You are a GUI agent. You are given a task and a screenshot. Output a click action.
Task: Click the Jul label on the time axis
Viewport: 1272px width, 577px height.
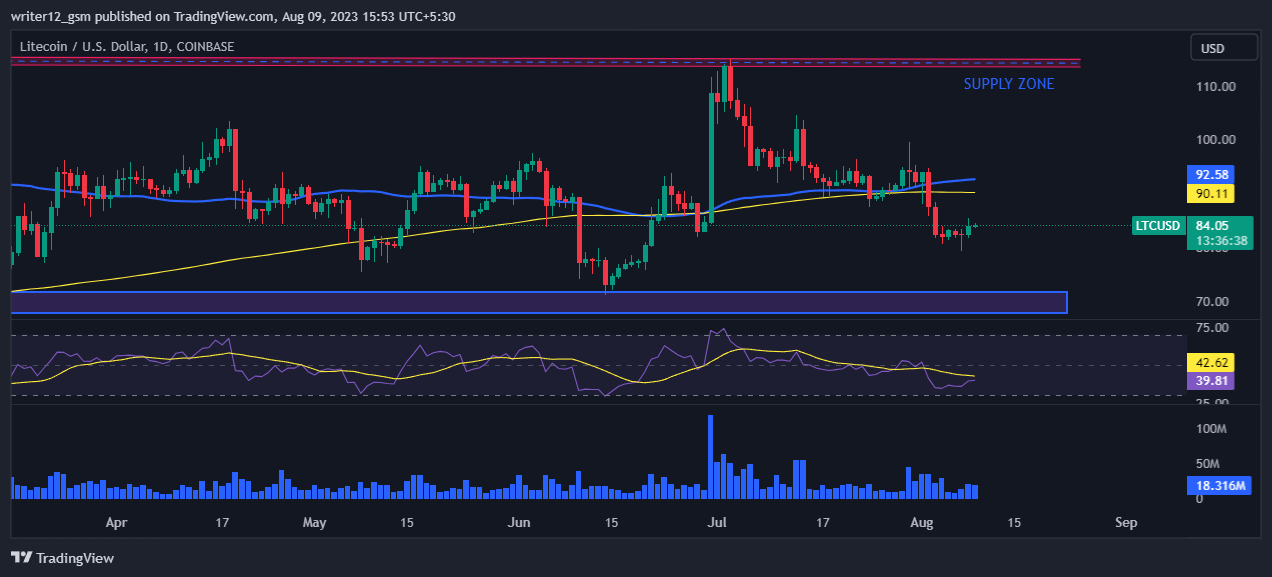pos(717,522)
